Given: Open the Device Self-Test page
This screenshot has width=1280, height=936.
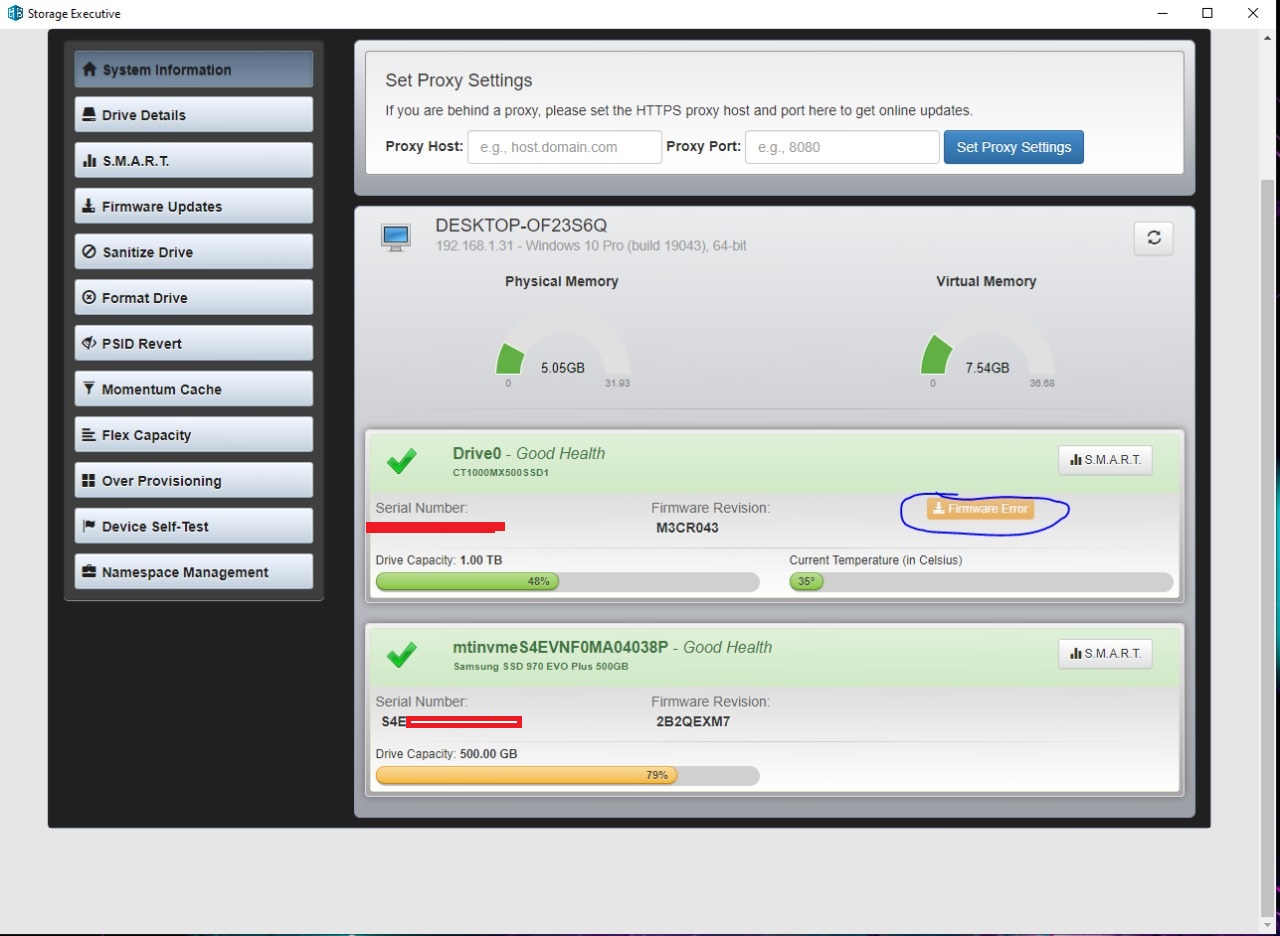Looking at the screenshot, I should (194, 526).
